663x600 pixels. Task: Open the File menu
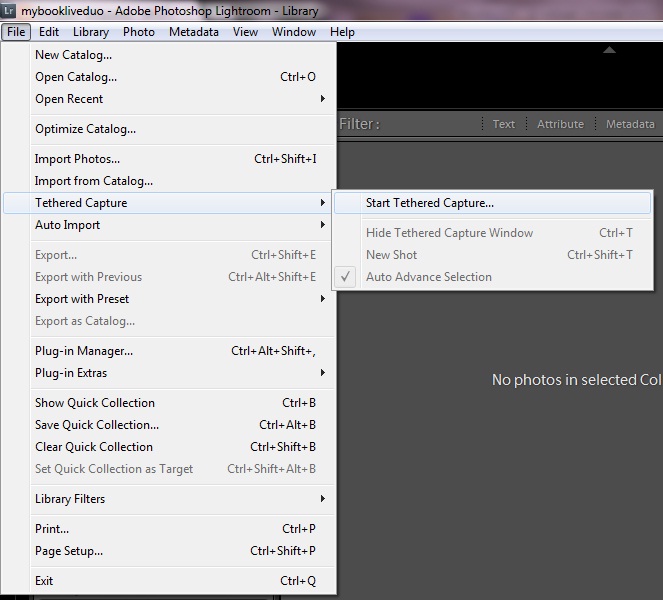tap(16, 32)
